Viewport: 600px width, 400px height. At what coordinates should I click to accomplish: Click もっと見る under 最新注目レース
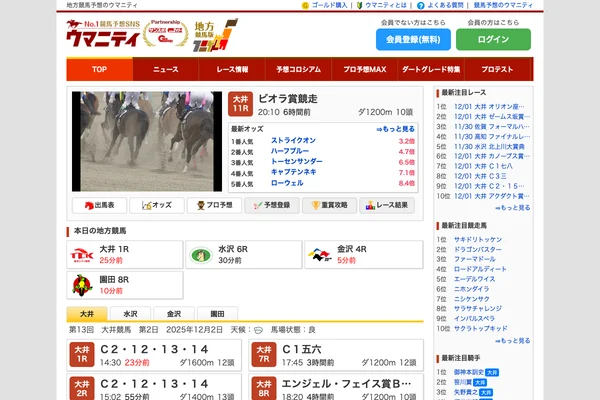tap(512, 208)
